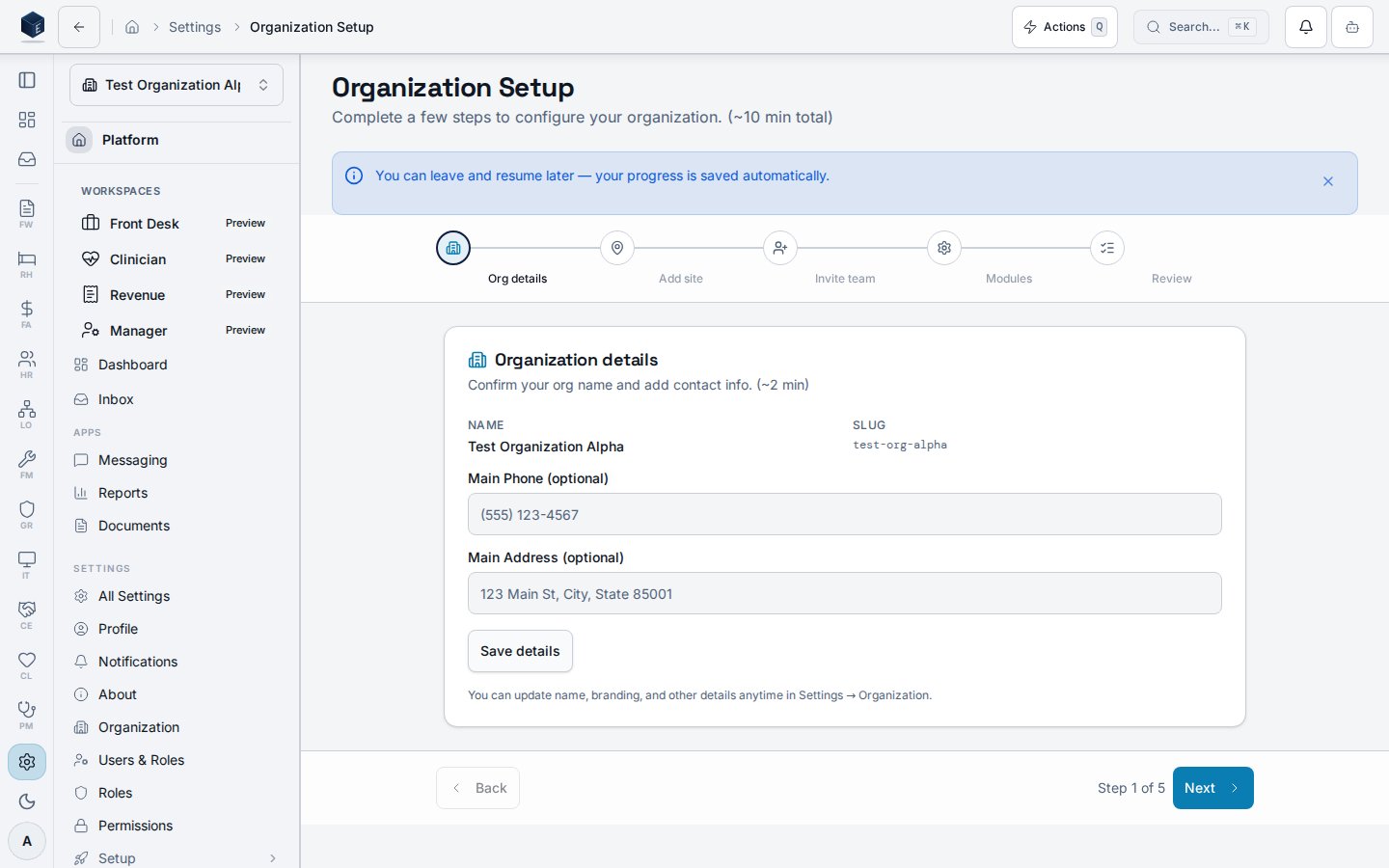Open the Revenue workspace
Screen dimensions: 1389x868
[x=177, y=294]
